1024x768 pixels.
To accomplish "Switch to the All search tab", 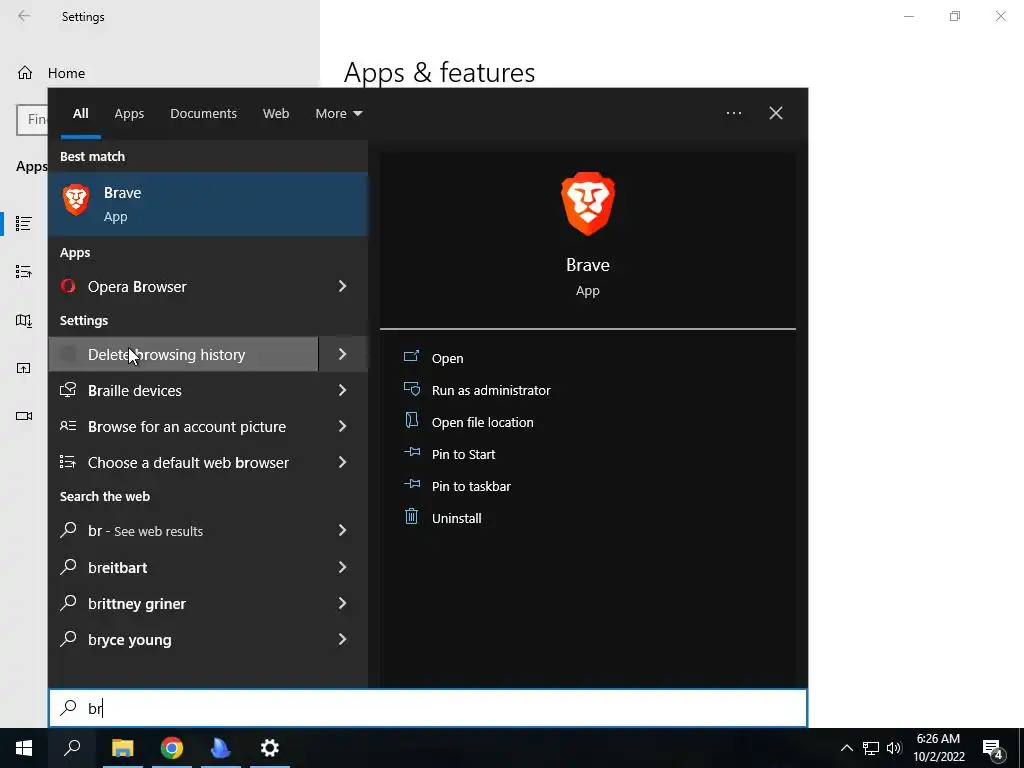I will (x=80, y=113).
